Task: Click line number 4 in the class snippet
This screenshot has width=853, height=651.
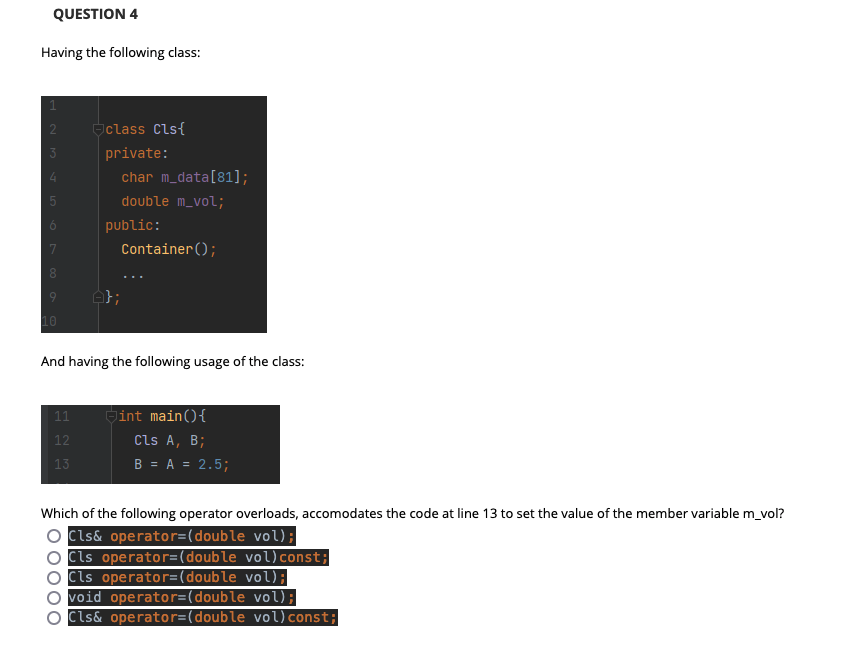Action: tap(51, 177)
